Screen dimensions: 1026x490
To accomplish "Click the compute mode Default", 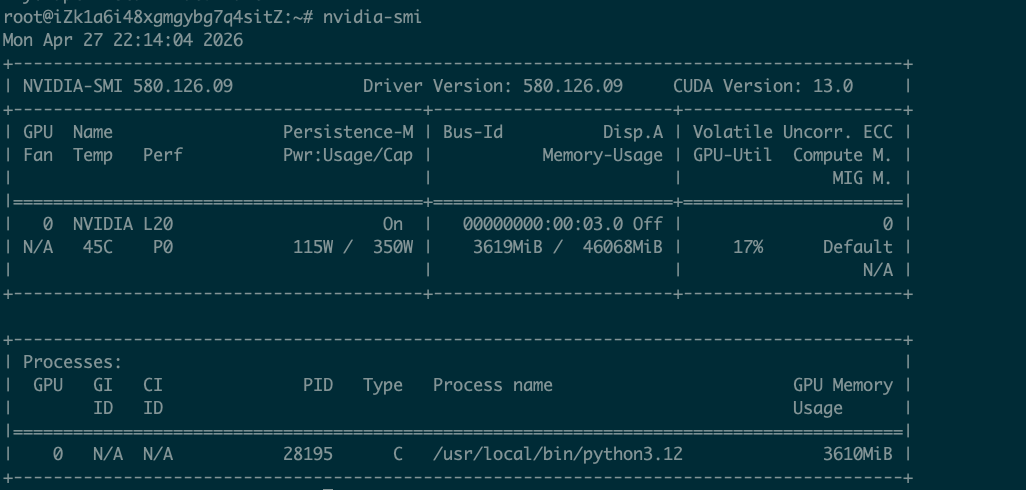I will pos(858,247).
